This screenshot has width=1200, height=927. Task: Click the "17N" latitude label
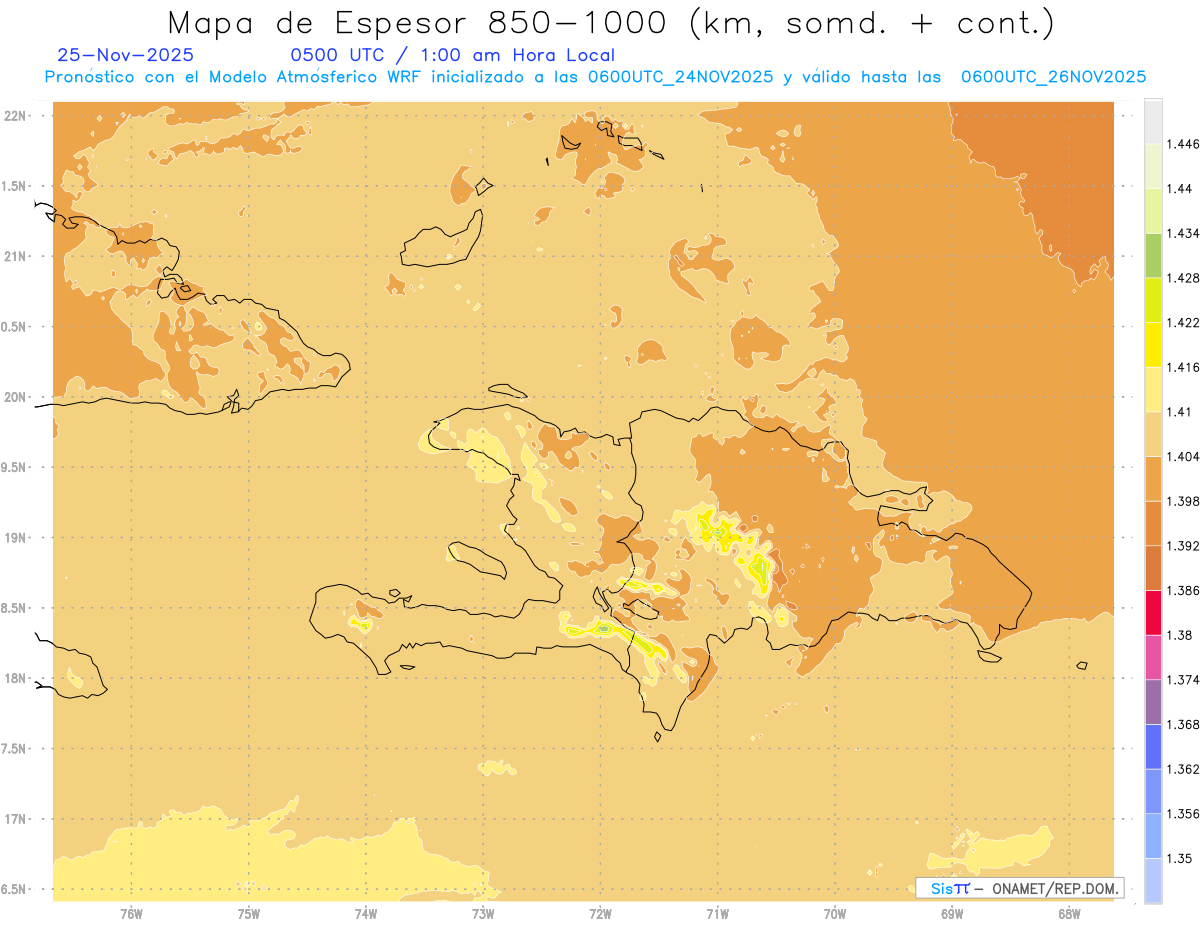coord(15,819)
